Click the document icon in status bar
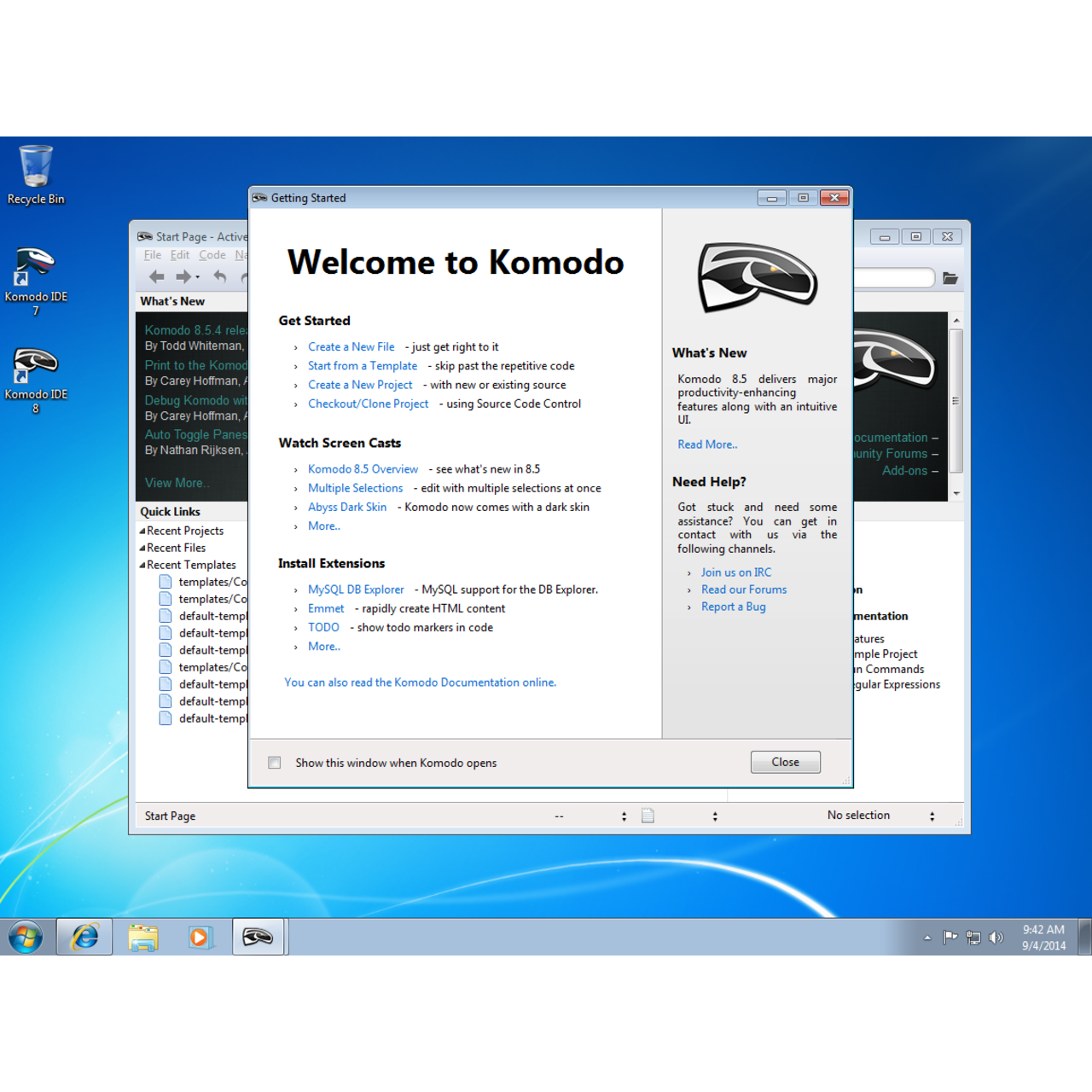The image size is (1092, 1092). coord(648,816)
